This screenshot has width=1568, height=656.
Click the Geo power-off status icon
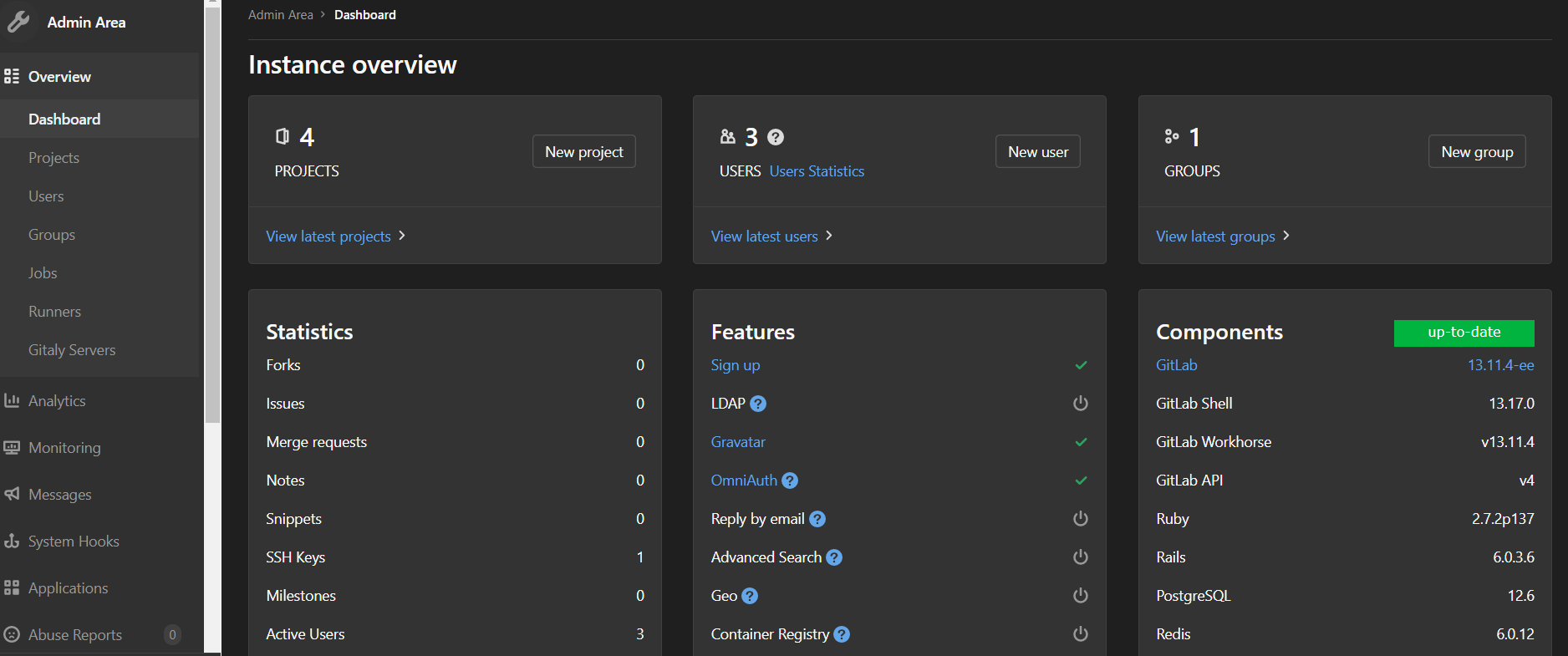pyautogui.click(x=1081, y=595)
